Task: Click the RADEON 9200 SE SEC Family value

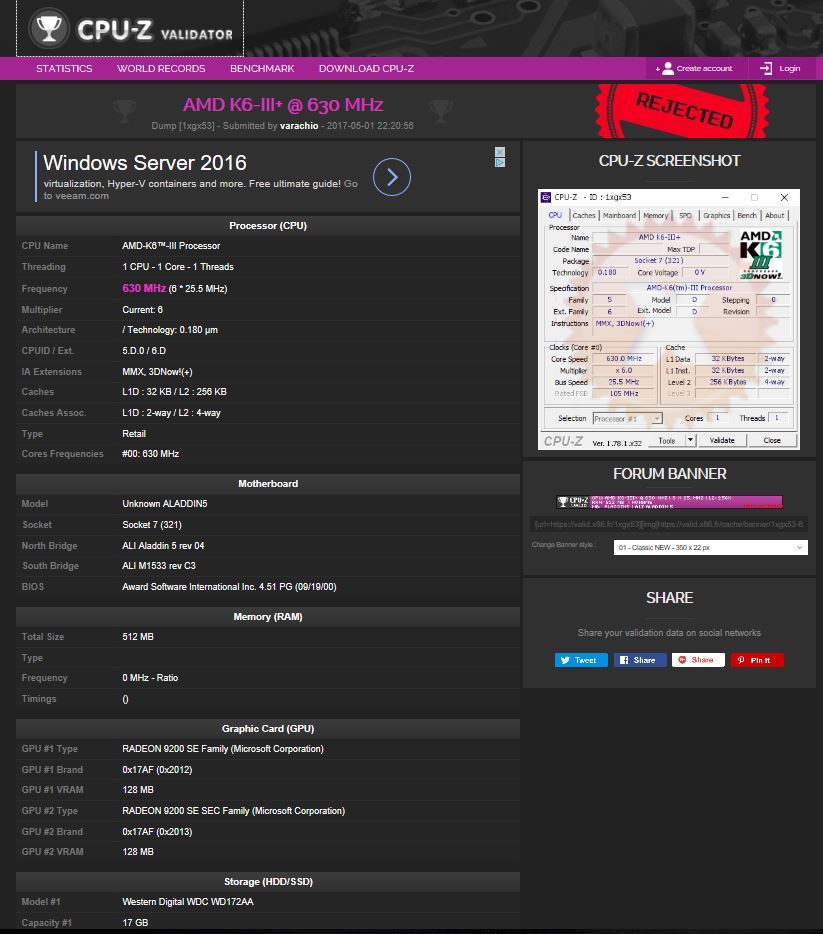Action: point(233,811)
